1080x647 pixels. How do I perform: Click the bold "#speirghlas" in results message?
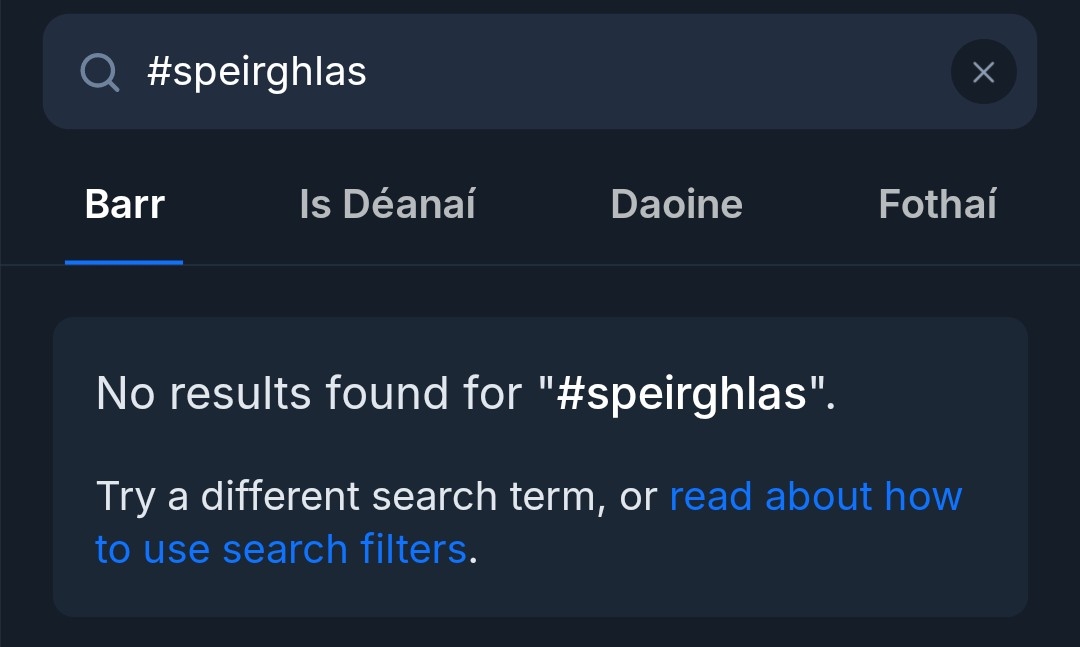[x=682, y=394]
